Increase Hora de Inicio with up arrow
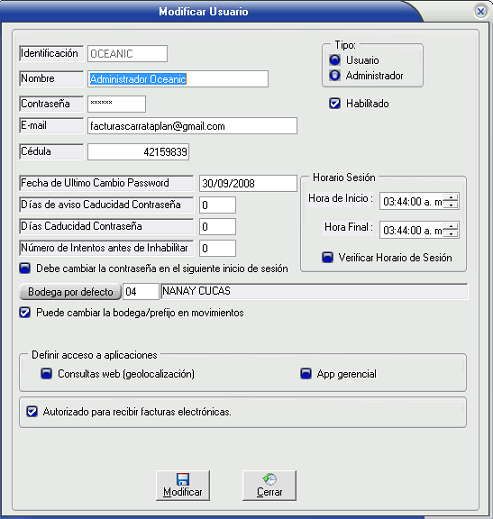Image resolution: width=493 pixels, height=519 pixels. (x=451, y=198)
